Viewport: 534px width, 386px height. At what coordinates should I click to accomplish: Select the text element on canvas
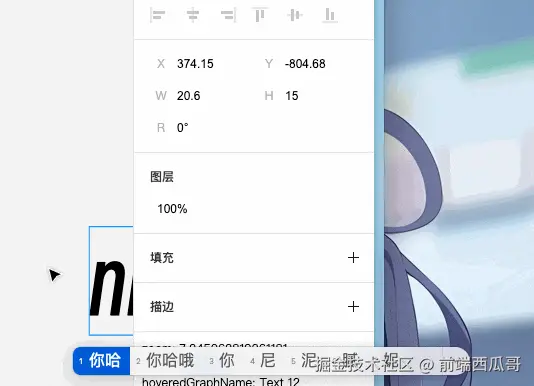(111, 280)
